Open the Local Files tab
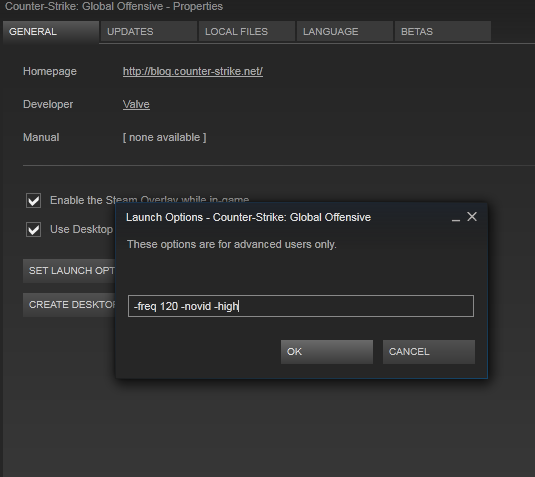Viewport: 535px width, 477px height. tap(247, 31)
